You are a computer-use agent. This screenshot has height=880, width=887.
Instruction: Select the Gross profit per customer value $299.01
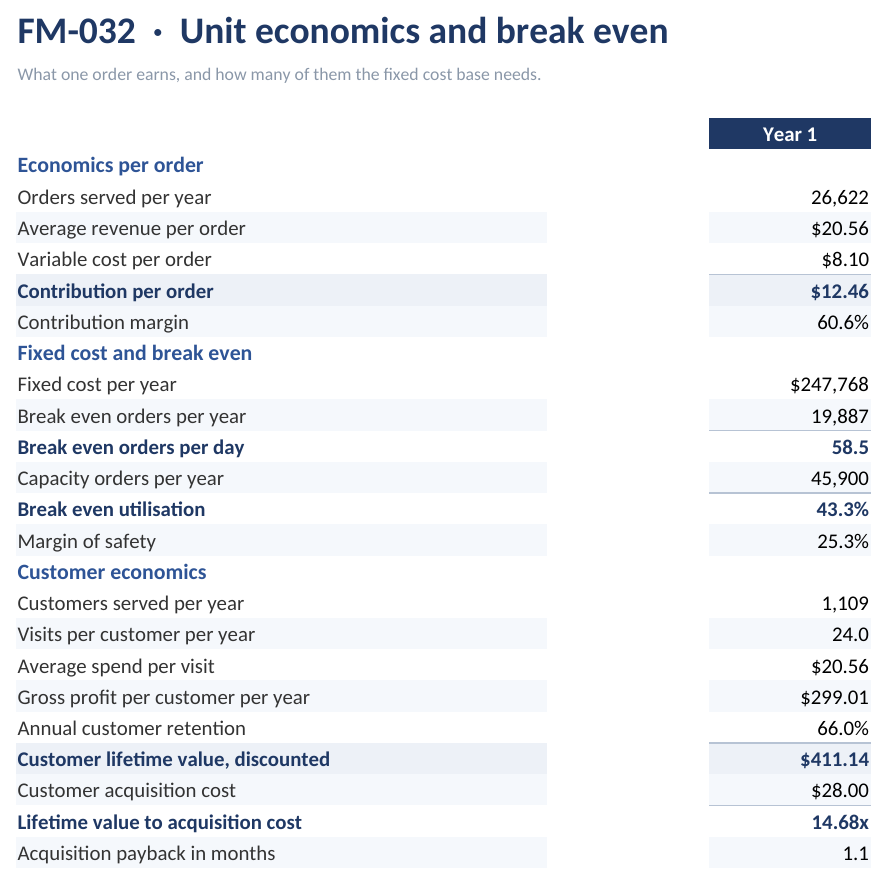[834, 697]
